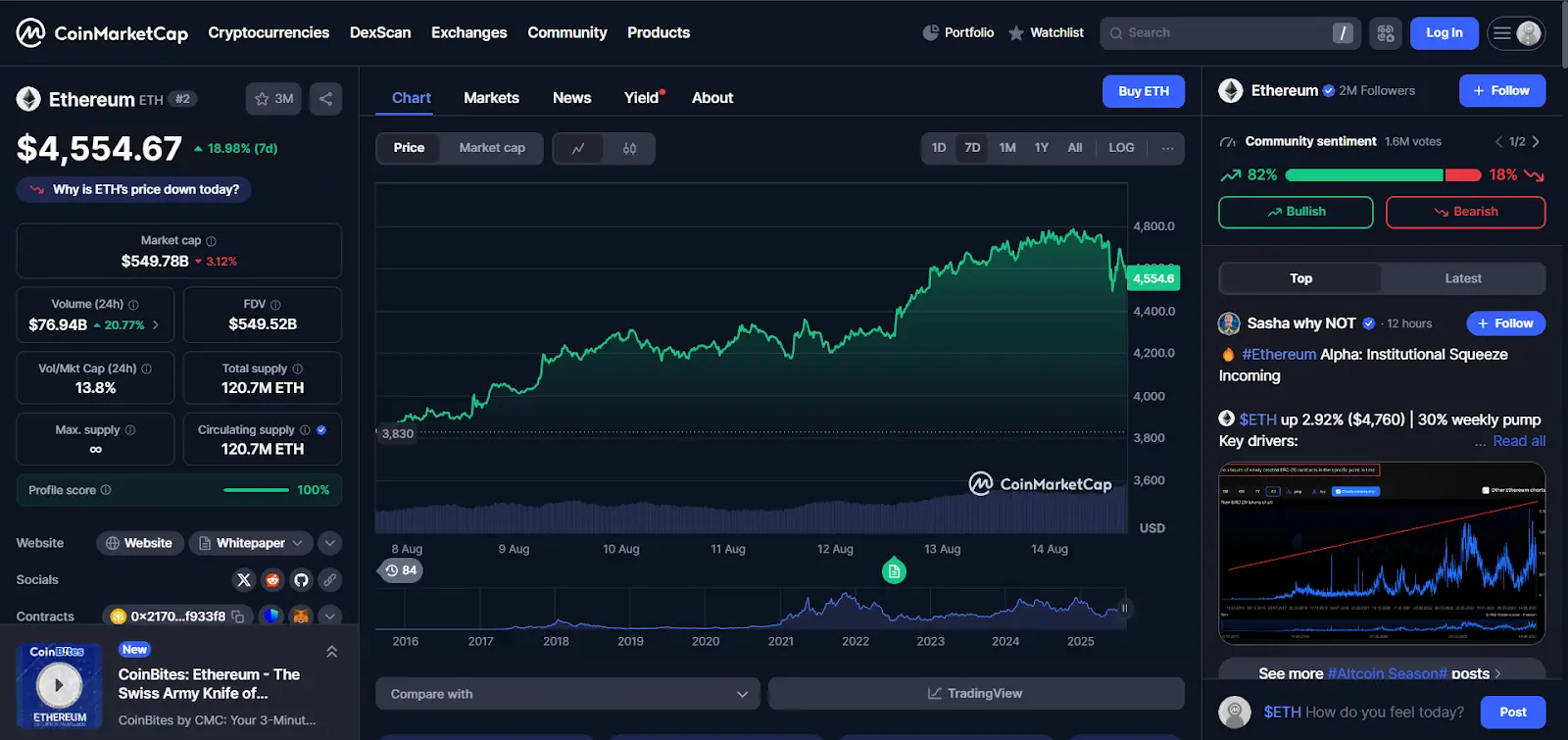1568x740 pixels.
Task: Open the chain link social icon
Action: (x=330, y=580)
